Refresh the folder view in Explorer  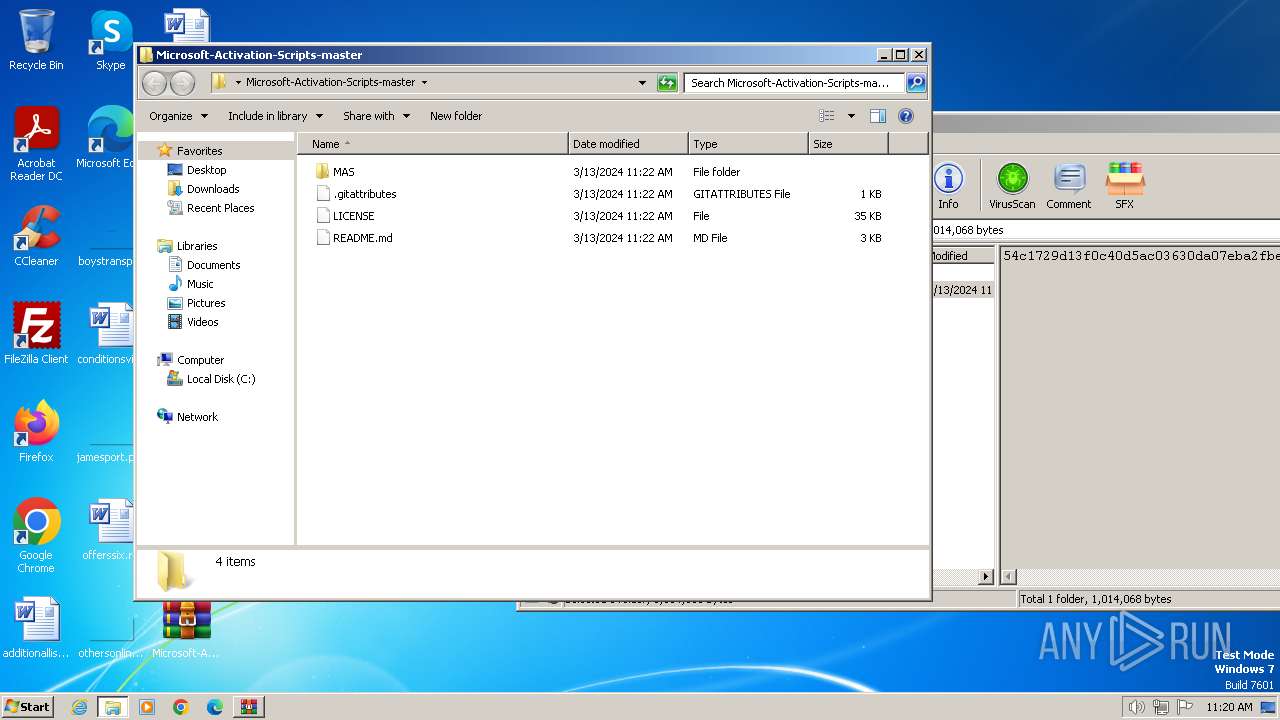667,83
